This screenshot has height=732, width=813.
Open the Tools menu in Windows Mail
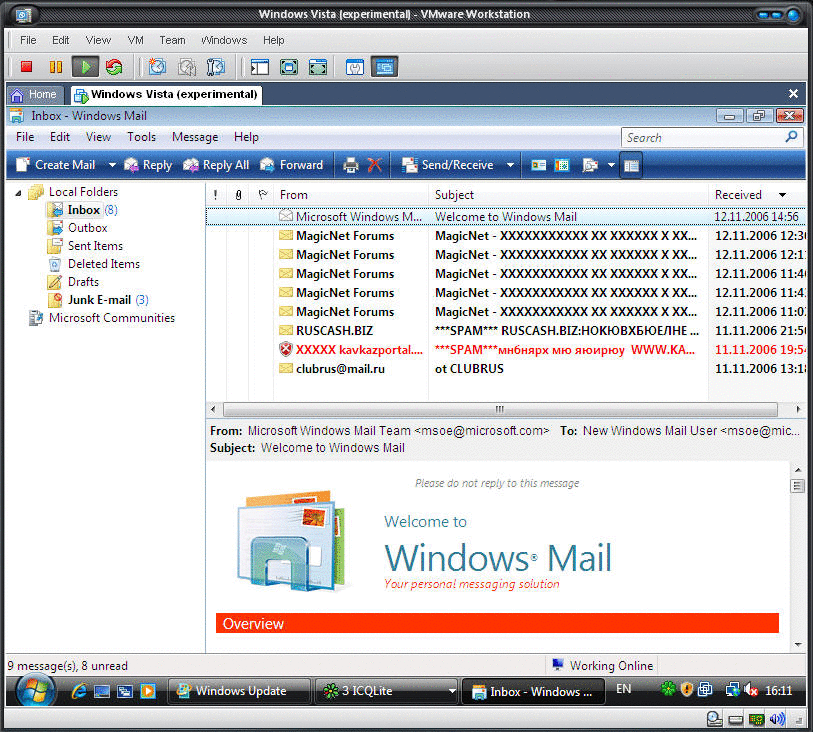click(x=142, y=137)
